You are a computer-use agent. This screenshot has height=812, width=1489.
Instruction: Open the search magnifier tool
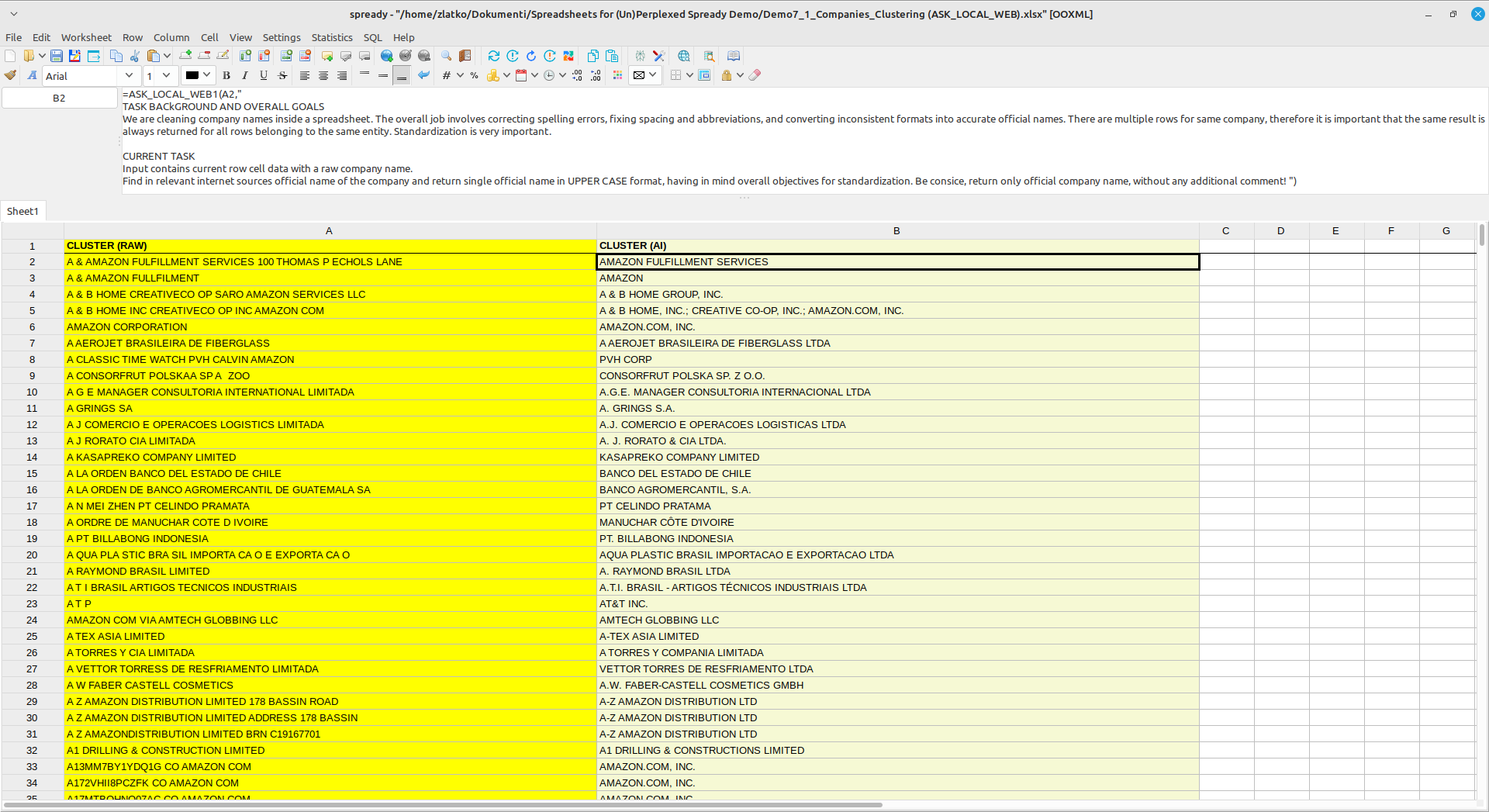[x=446, y=56]
